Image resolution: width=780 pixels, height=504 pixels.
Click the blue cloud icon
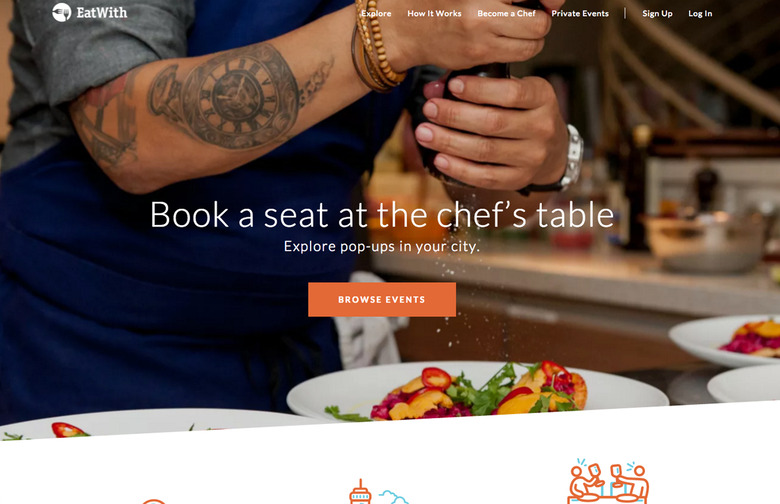(394, 498)
